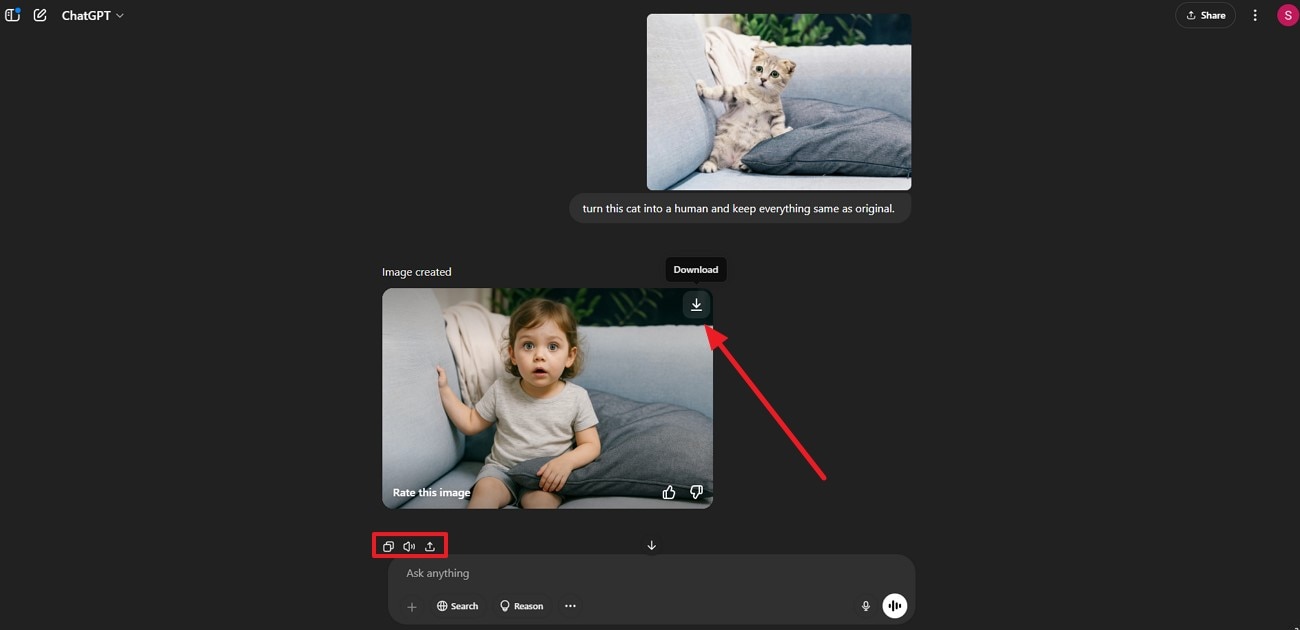Image resolution: width=1300 pixels, height=630 pixels.
Task: Click the plus icon to attach files
Action: pos(411,607)
